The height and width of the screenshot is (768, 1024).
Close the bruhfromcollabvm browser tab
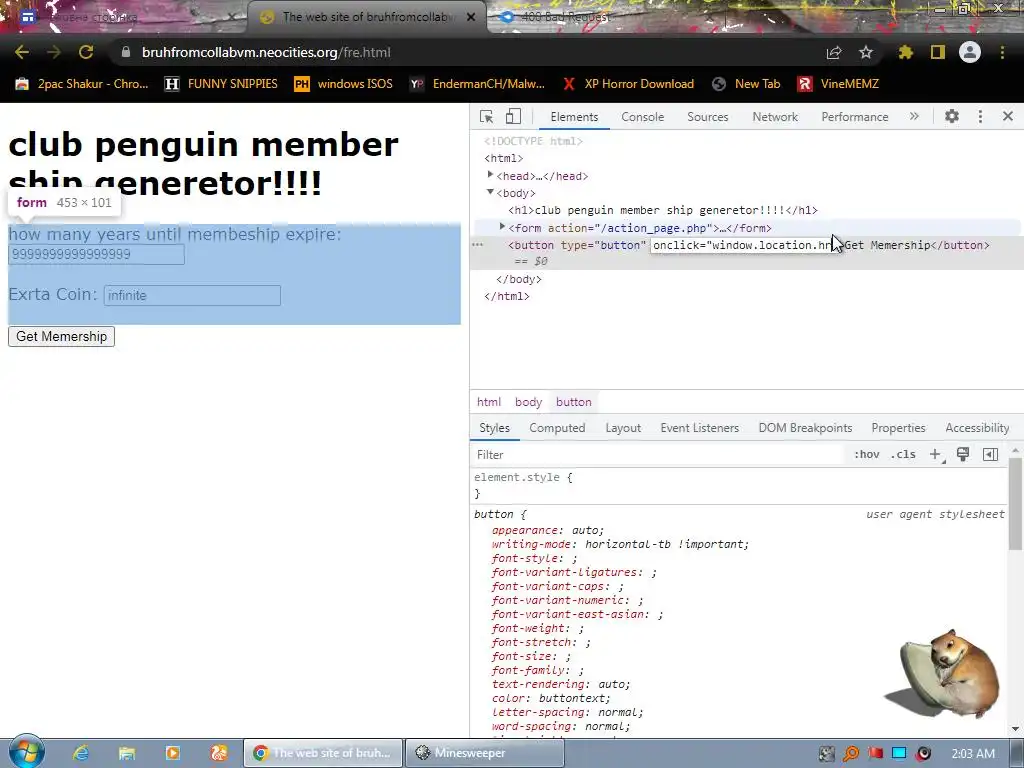click(471, 17)
